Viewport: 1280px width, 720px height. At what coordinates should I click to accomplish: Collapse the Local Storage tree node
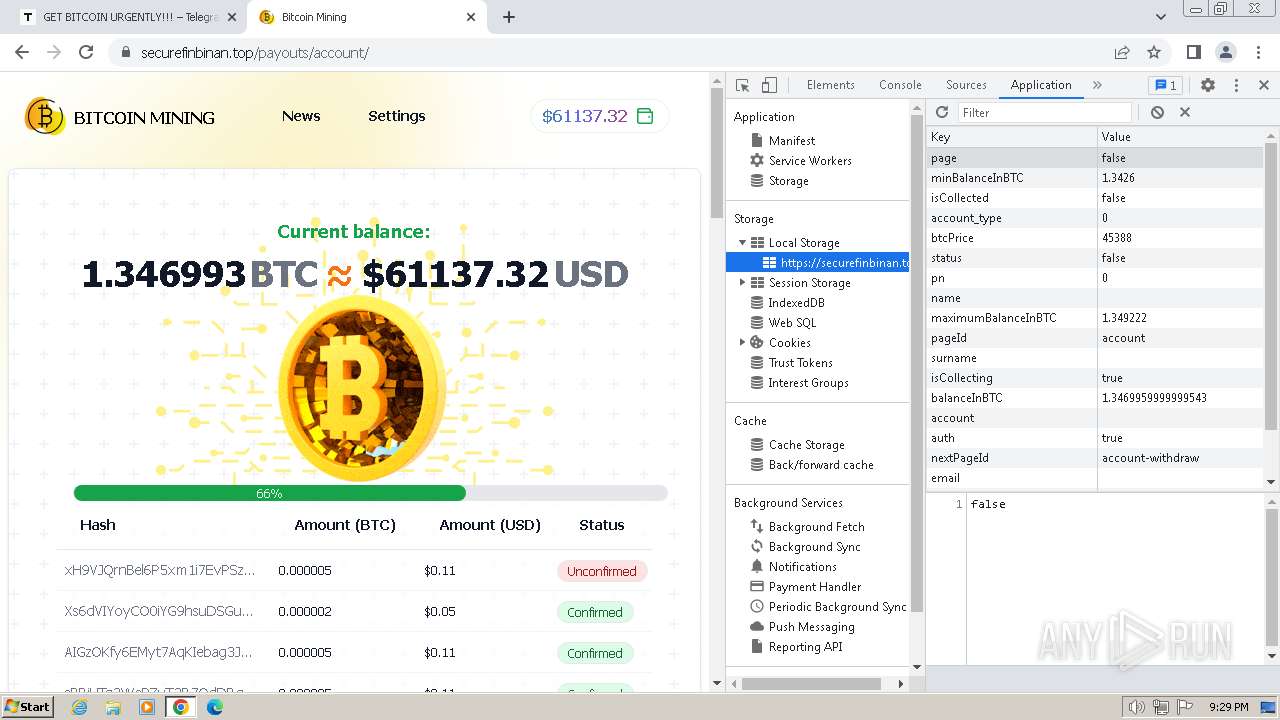pos(742,243)
